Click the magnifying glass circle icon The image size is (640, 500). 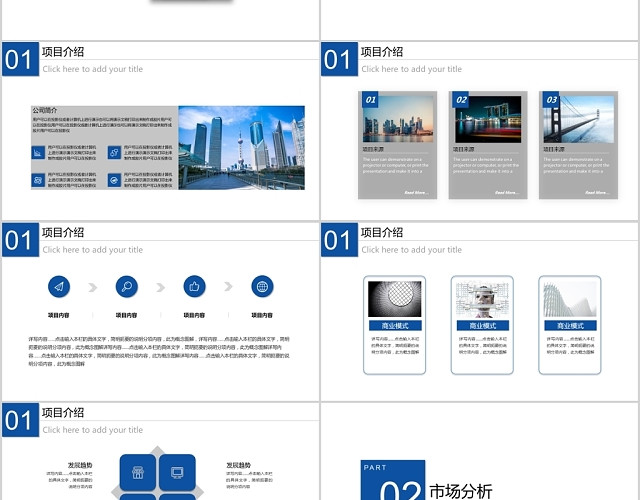127,287
